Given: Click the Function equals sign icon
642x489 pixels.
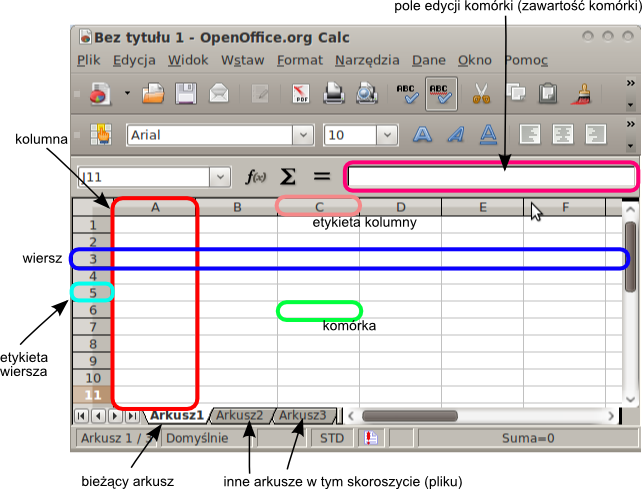Looking at the screenshot, I should pyautogui.click(x=321, y=177).
